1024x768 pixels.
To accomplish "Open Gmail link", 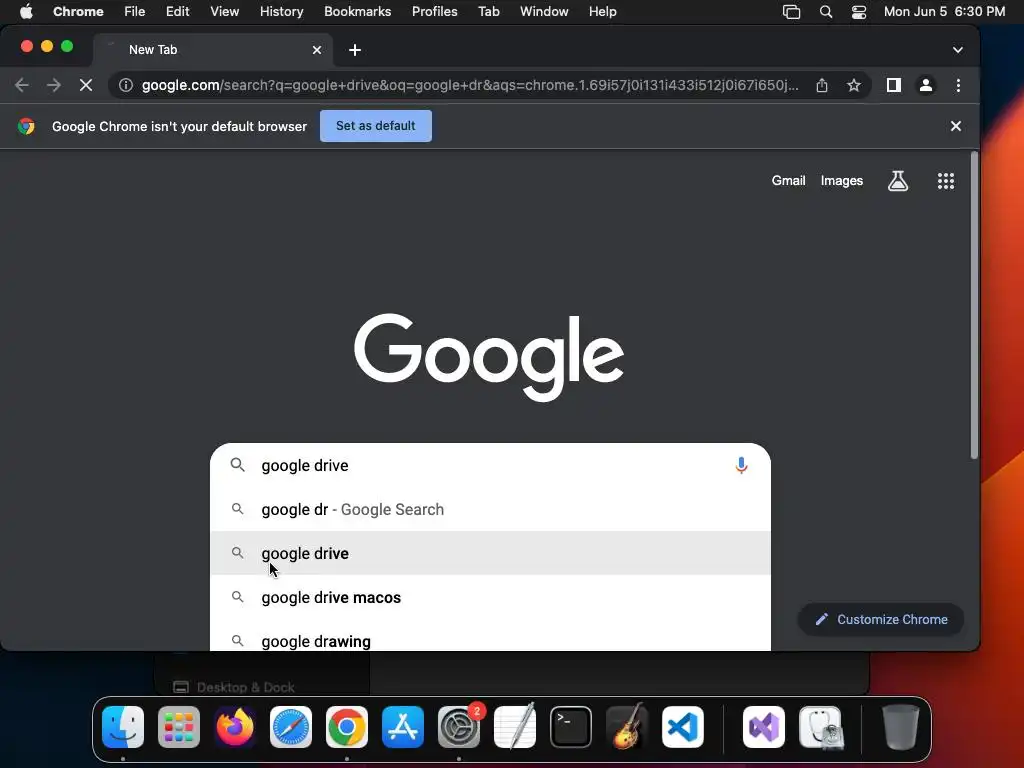I will tap(788, 181).
